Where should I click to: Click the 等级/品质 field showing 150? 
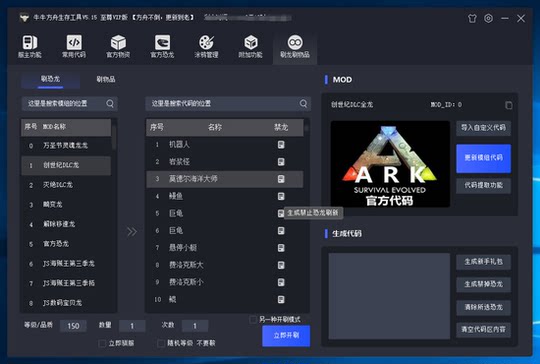(x=73, y=326)
